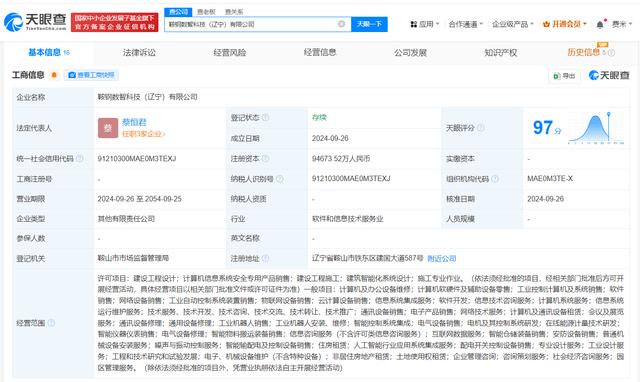
Task: Clear the search box with the X icon
Action: (x=342, y=24)
